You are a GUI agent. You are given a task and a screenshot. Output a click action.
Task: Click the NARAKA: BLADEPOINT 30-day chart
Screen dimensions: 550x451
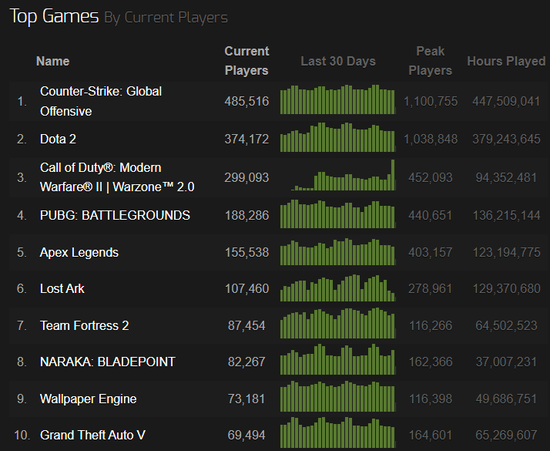coord(337,359)
